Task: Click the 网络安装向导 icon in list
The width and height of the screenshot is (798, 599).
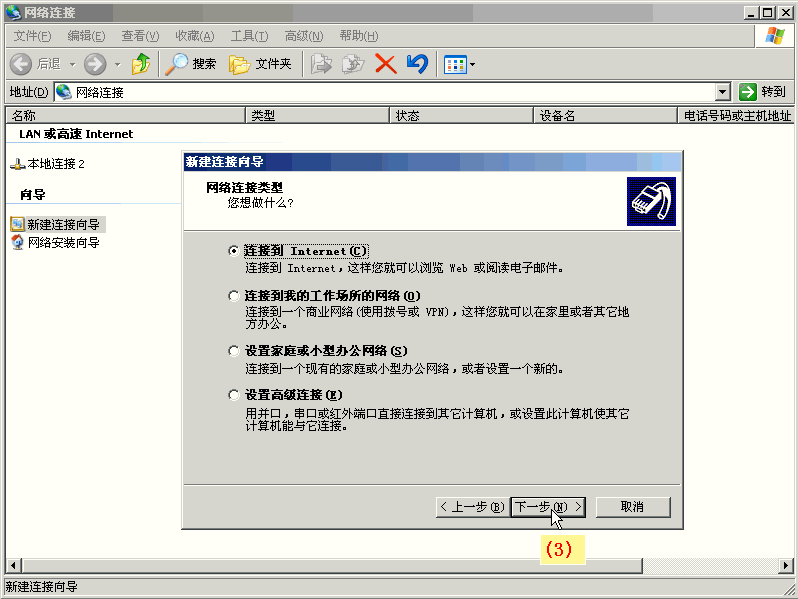Action: coord(17,242)
